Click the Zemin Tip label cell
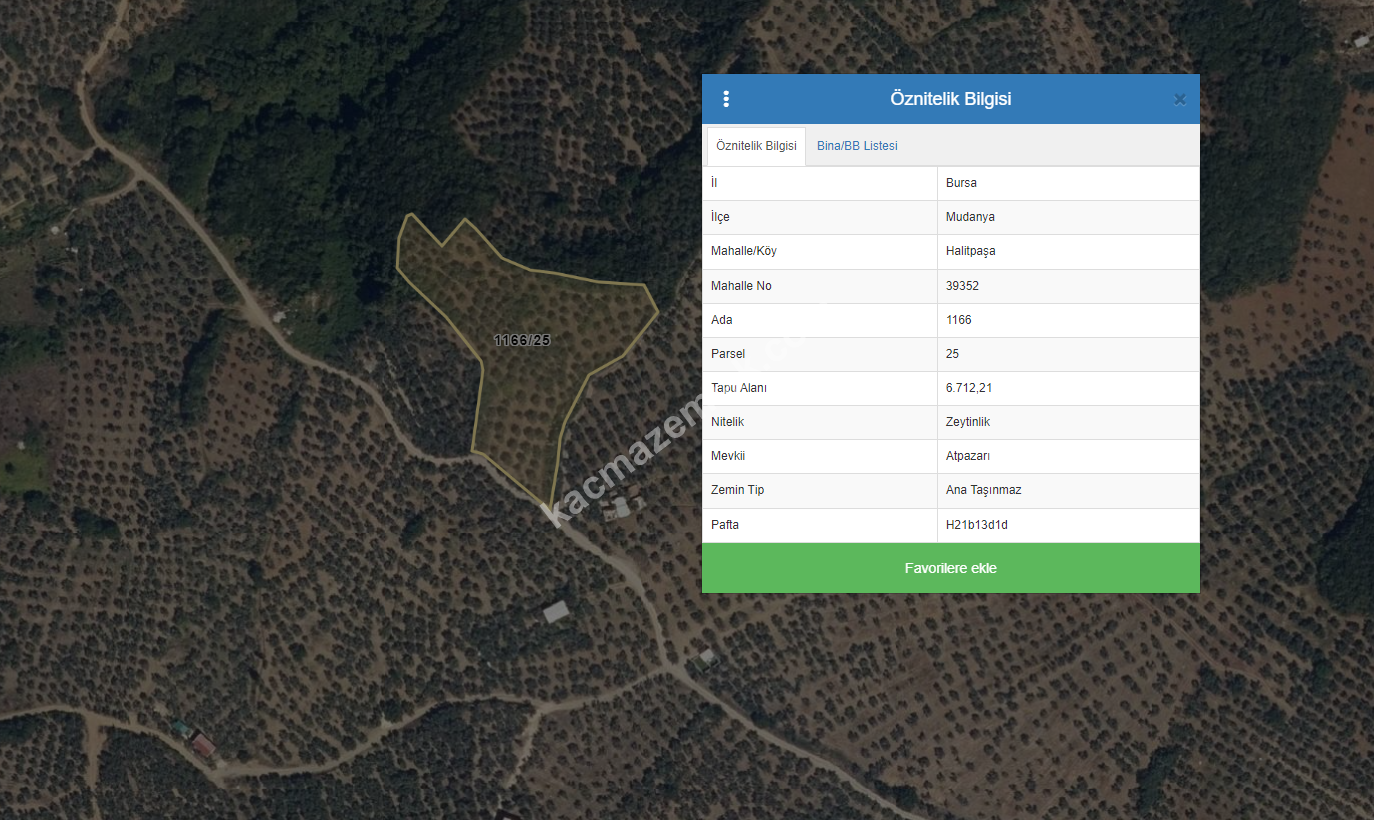The width and height of the screenshot is (1374, 820). coord(737,490)
